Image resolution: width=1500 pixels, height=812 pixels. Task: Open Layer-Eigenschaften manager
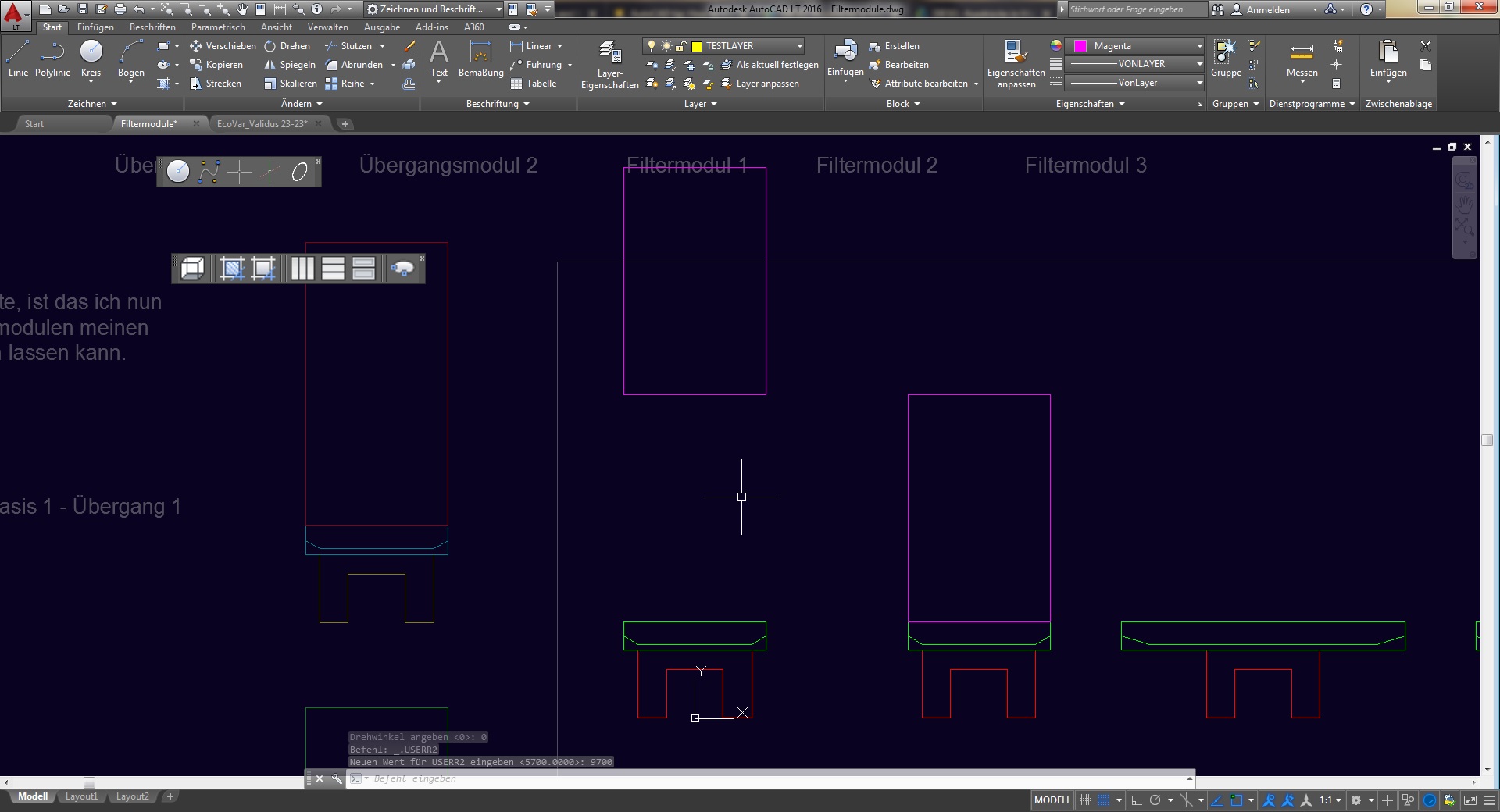point(609,65)
